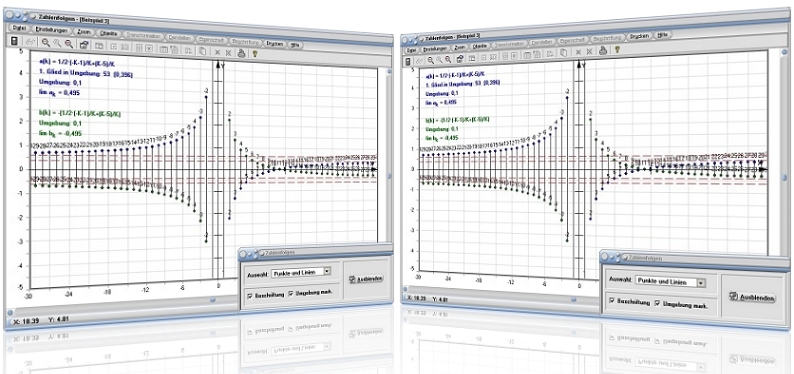Open Hilfe menu in right window
The width and height of the screenshot is (794, 374).
(x=663, y=35)
